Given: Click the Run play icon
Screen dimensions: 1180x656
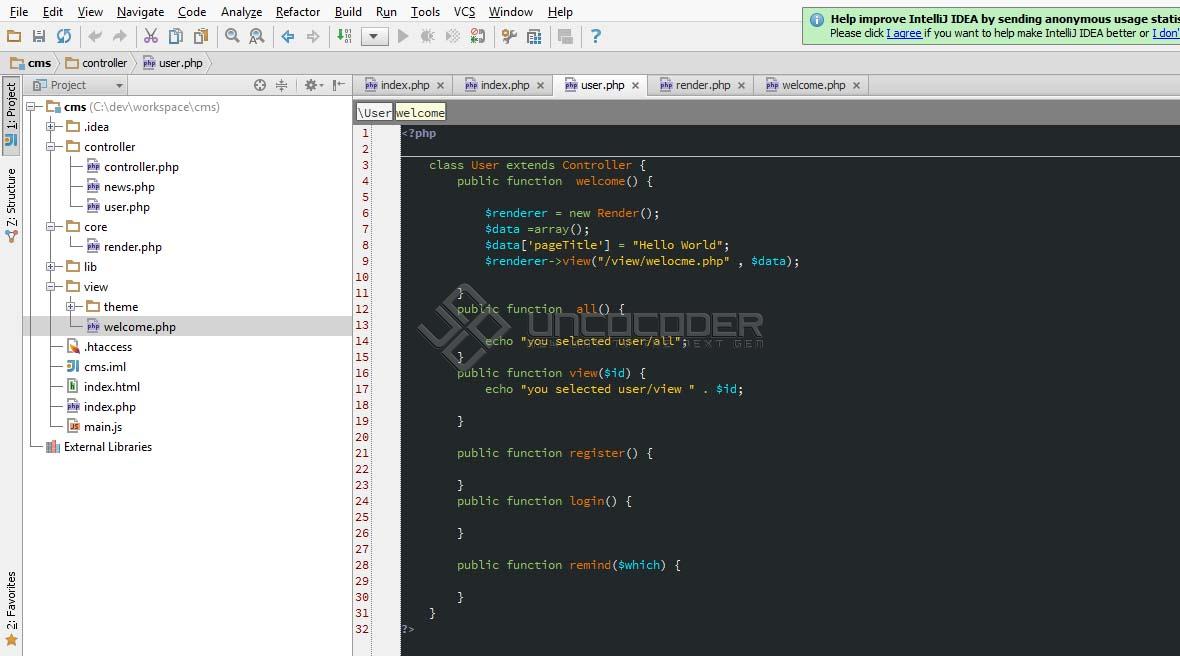Looking at the screenshot, I should tap(403, 36).
